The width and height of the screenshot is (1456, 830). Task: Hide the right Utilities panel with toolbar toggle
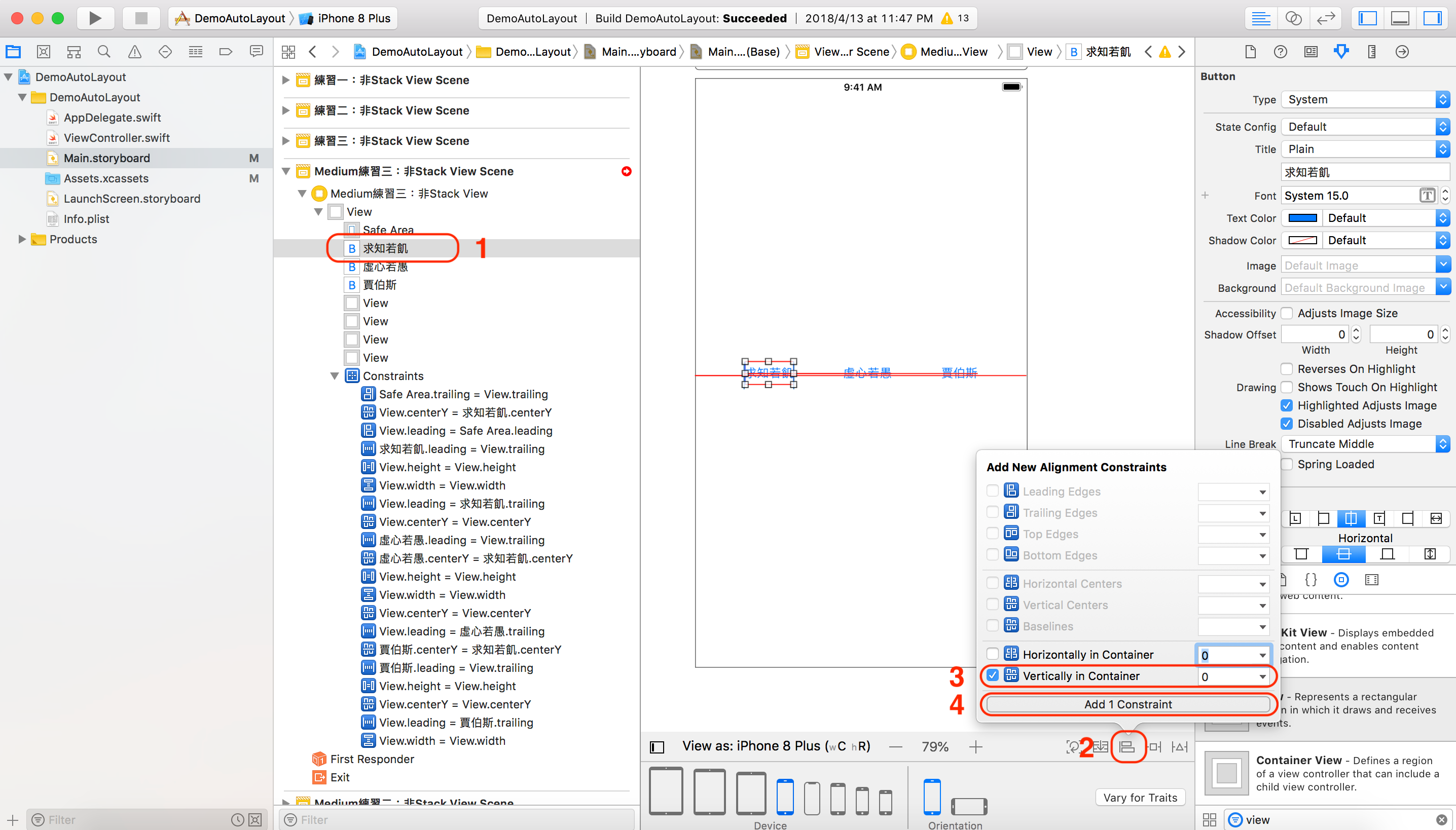coord(1433,18)
